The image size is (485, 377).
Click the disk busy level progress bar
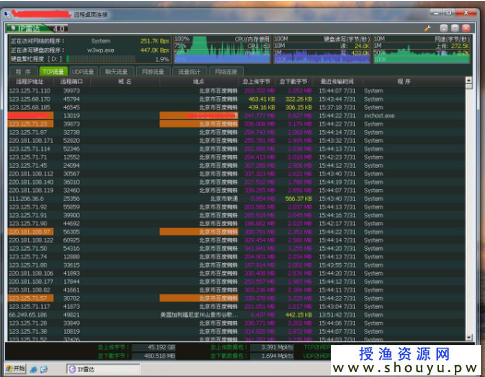pos(101,59)
